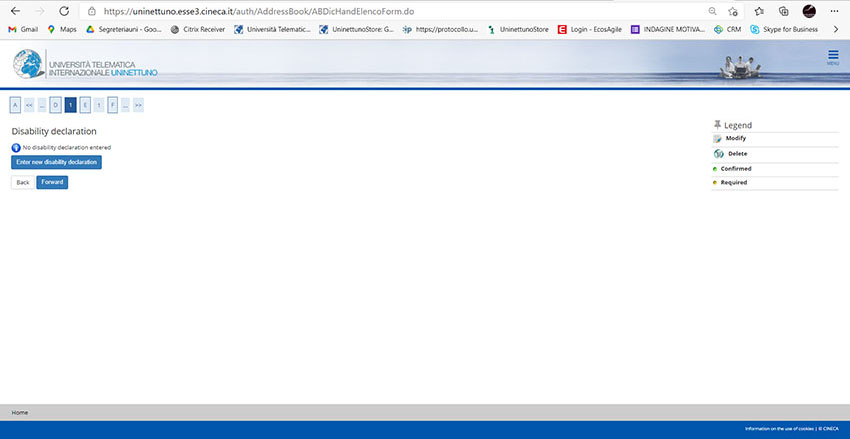Jump to step A in wizard
This screenshot has width=850, height=439.
click(16, 104)
